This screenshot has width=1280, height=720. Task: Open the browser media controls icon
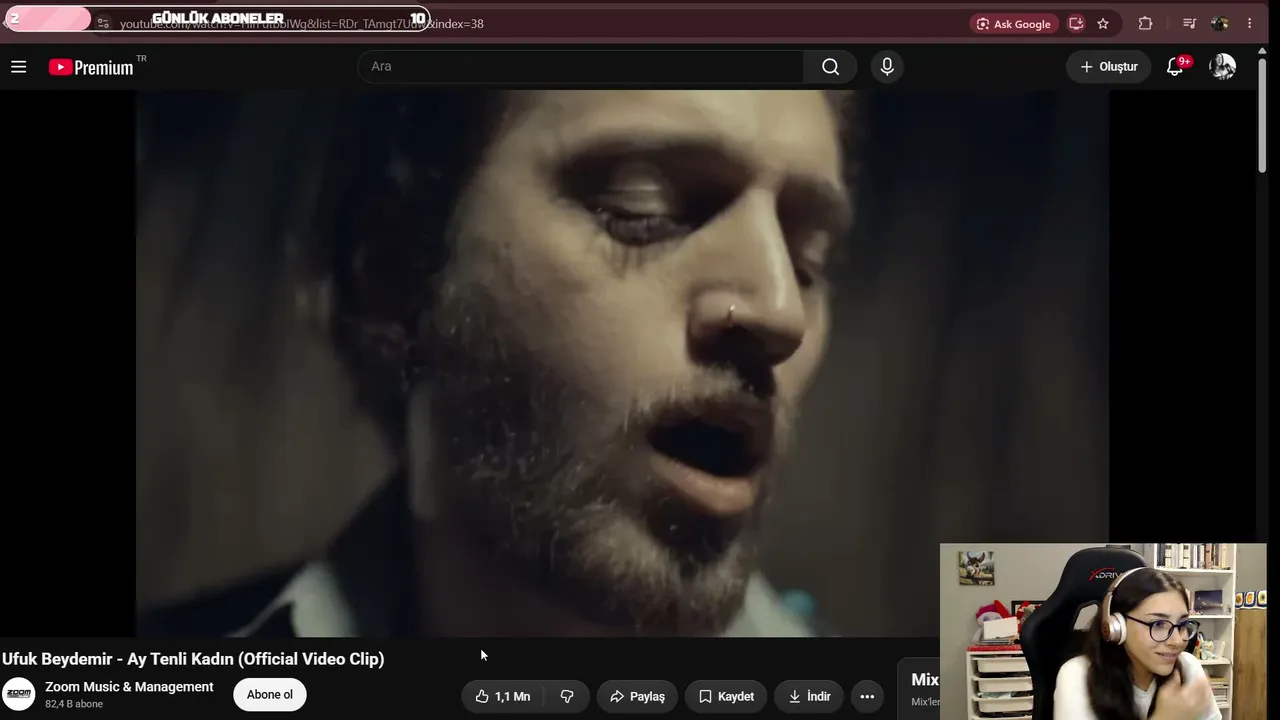1189,24
